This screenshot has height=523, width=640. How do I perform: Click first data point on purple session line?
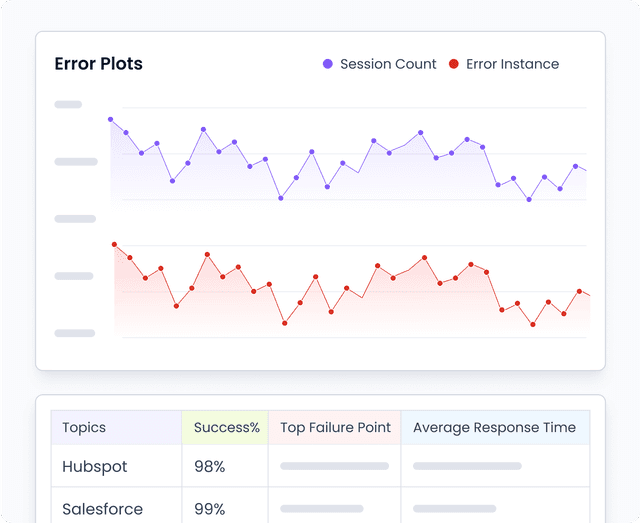(111, 120)
